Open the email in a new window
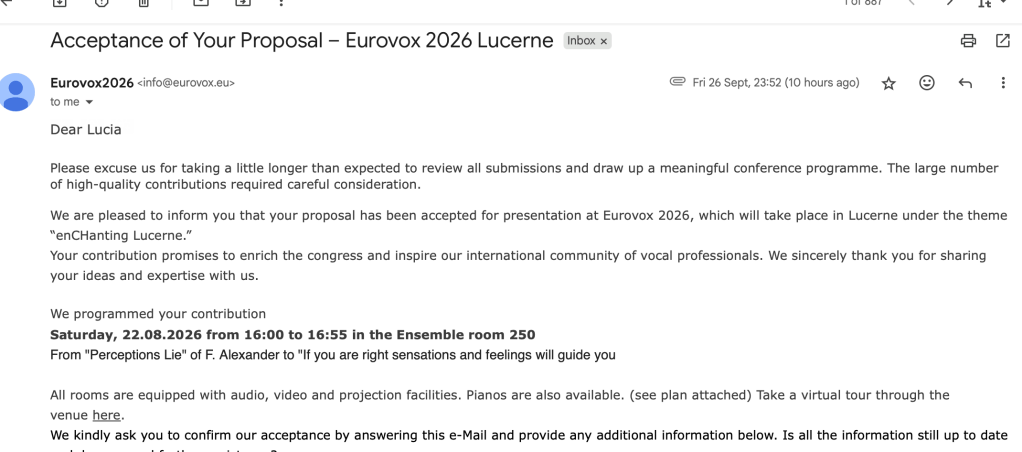1022x452 pixels. [1003, 41]
